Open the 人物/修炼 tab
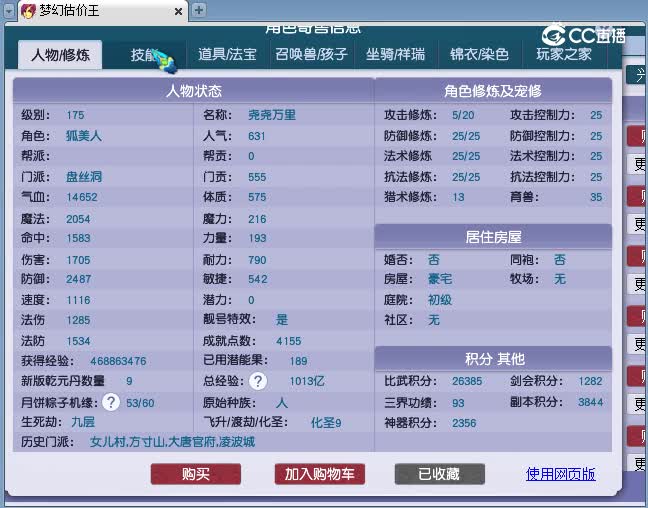Viewport: 648px width, 508px height. pos(60,55)
